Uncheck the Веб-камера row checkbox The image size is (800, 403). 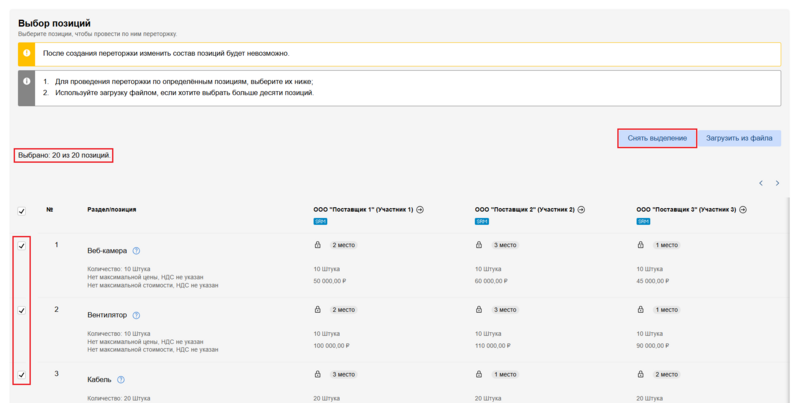point(21,246)
